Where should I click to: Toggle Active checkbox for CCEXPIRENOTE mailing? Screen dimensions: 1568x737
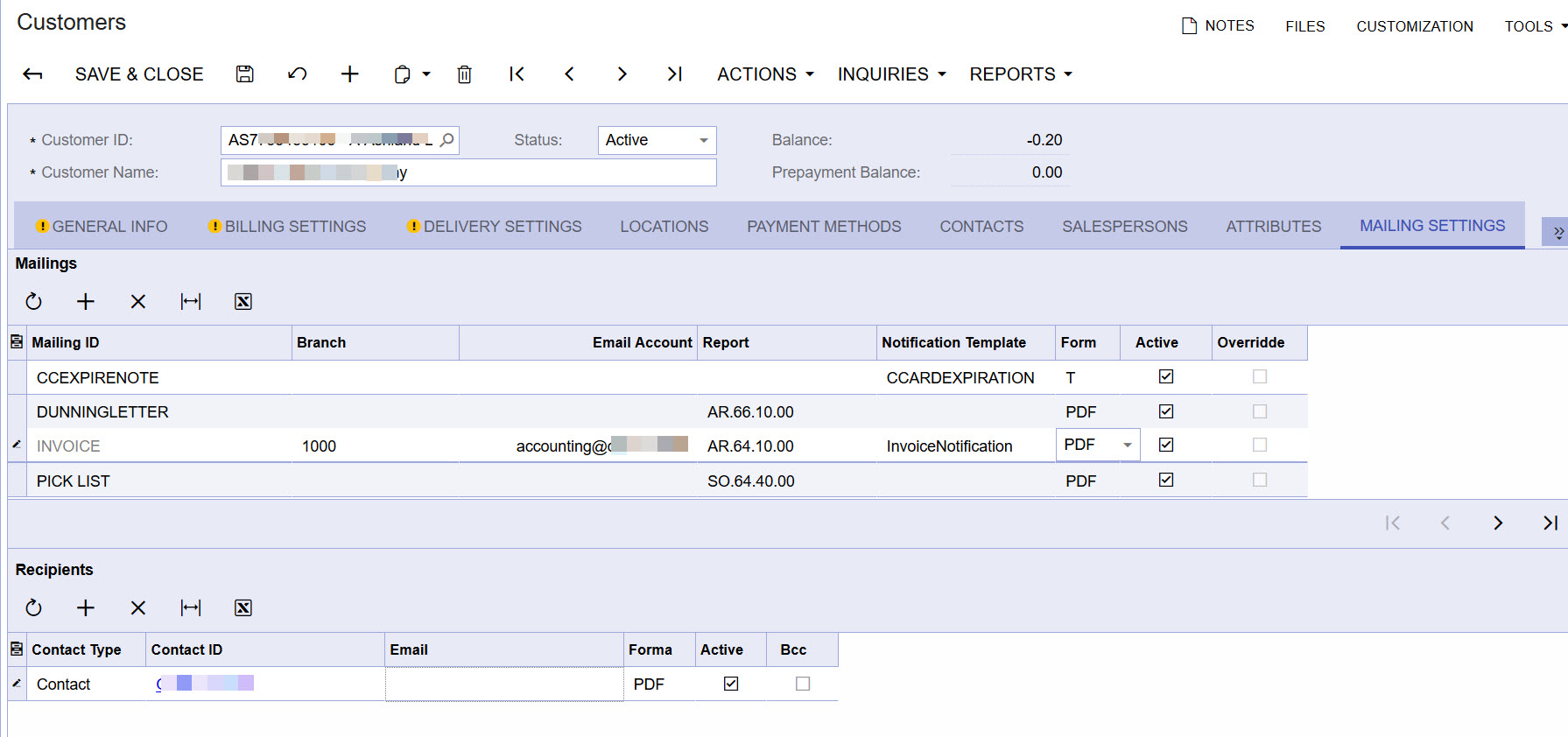pyautogui.click(x=1166, y=376)
